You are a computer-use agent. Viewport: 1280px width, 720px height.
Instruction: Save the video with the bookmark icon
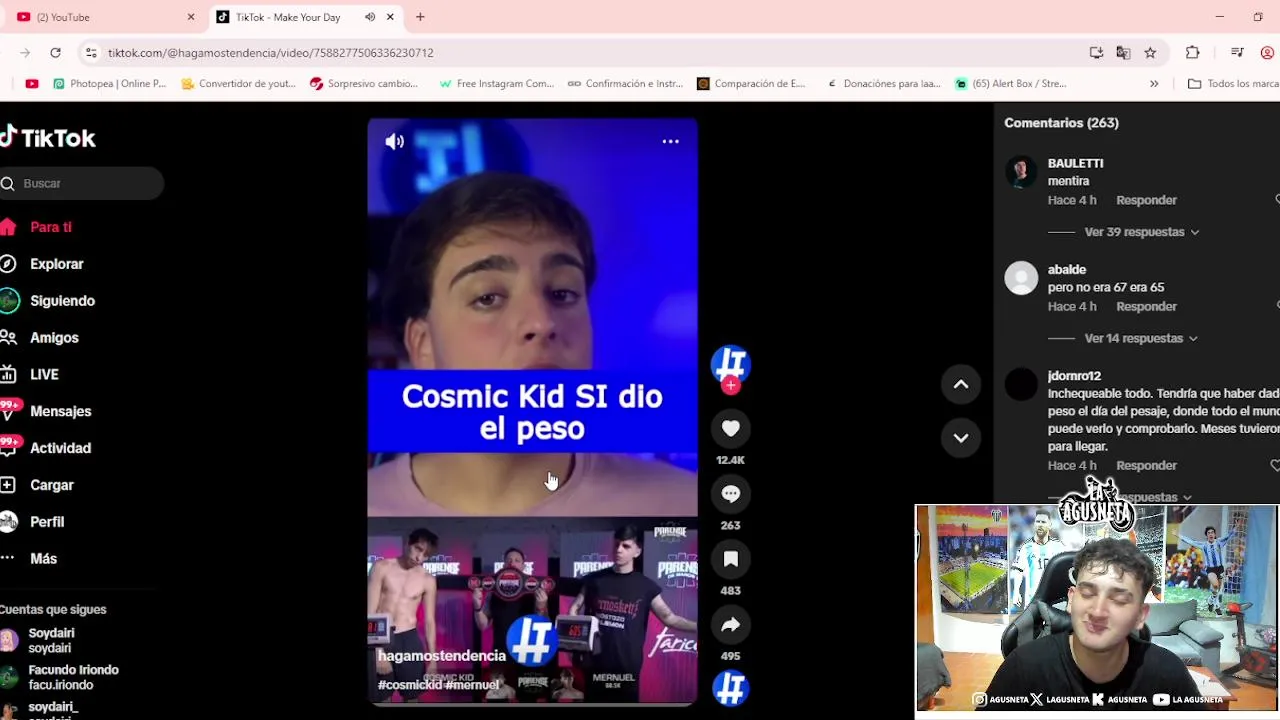tap(731, 559)
